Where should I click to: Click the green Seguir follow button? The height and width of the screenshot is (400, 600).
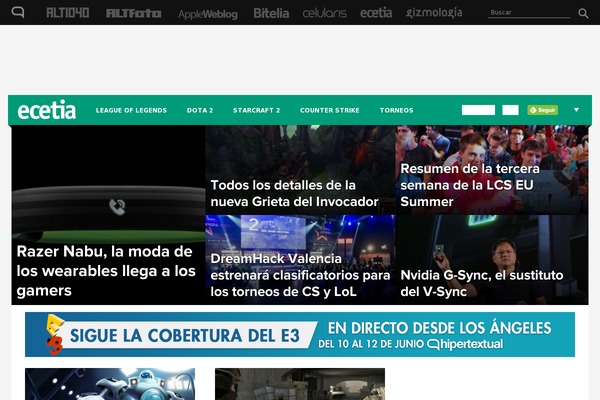[542, 110]
